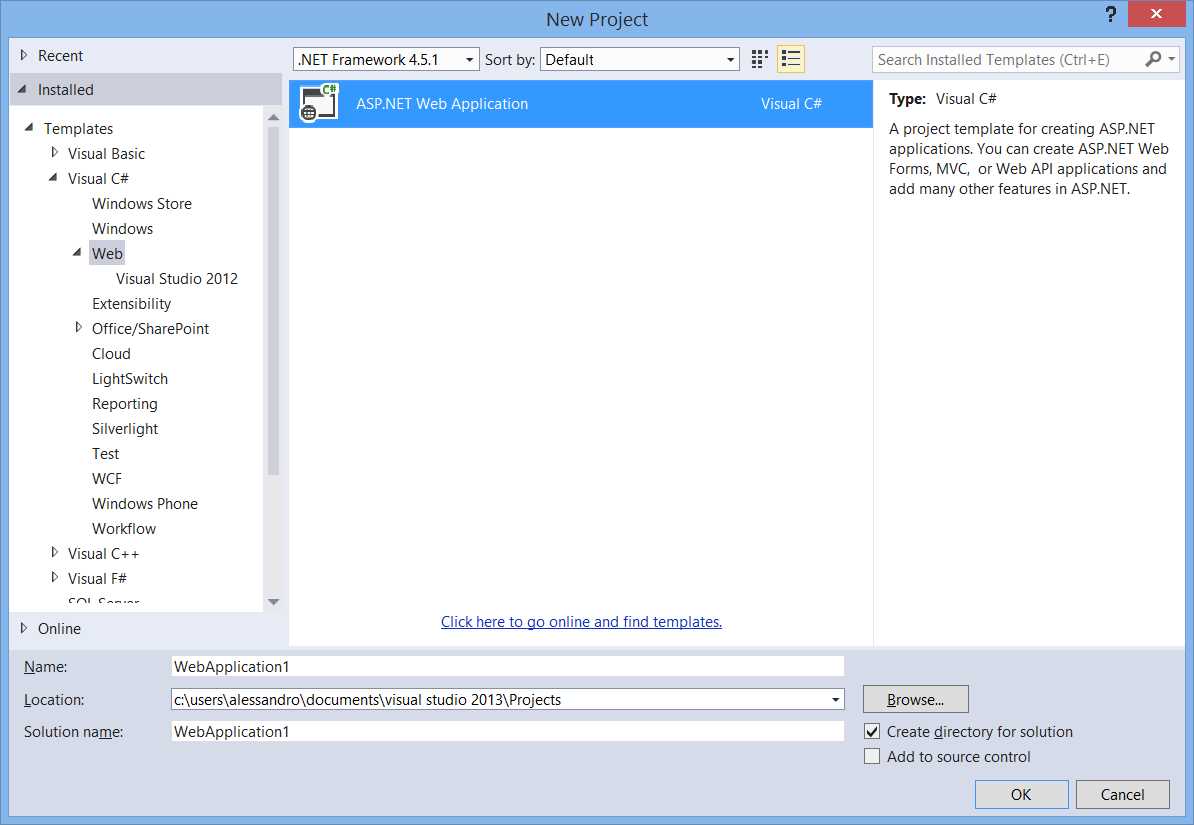Switch to the Online templates section
1194x825 pixels.
[x=55, y=628]
